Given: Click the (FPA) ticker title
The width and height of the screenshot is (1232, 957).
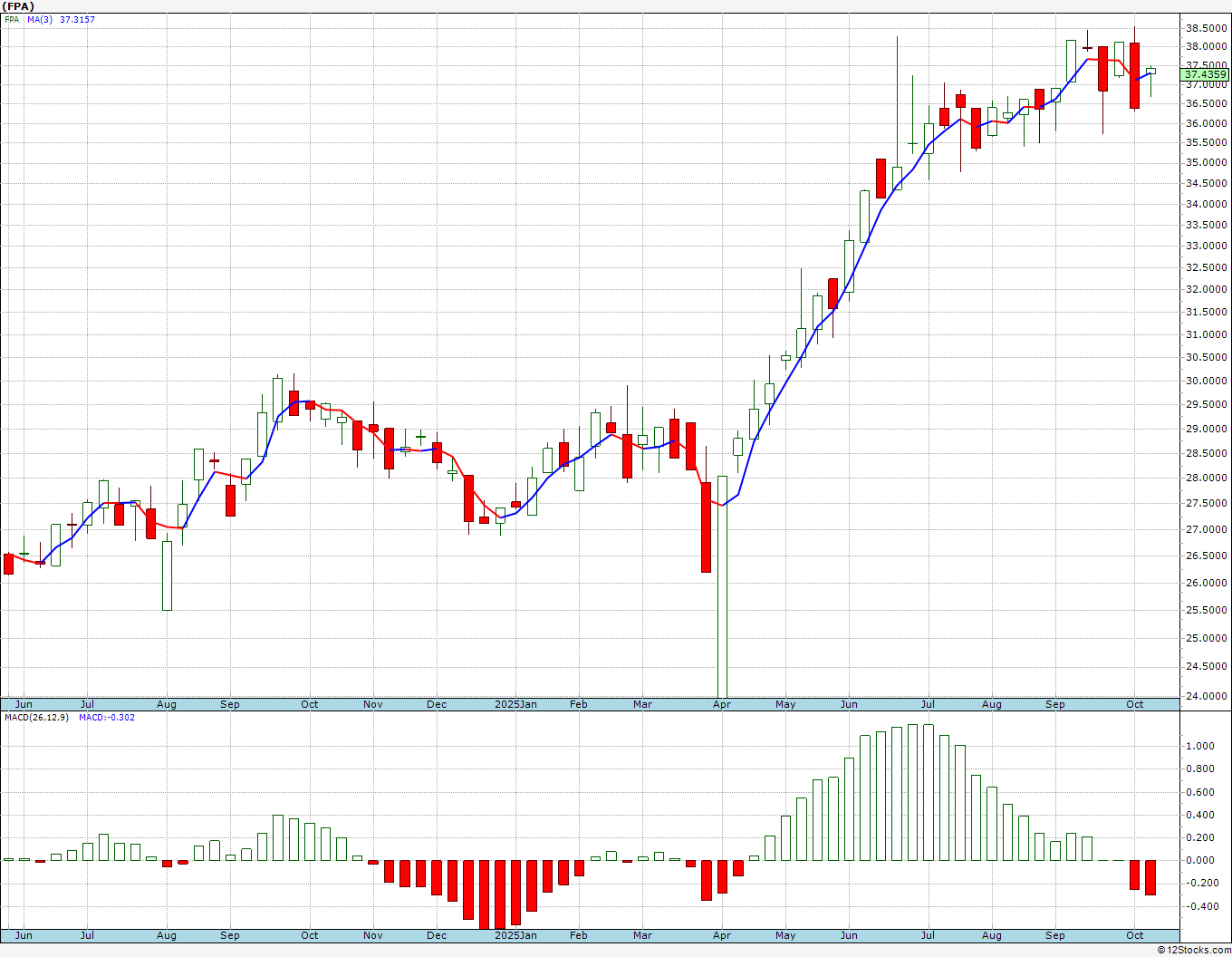Looking at the screenshot, I should [18, 6].
